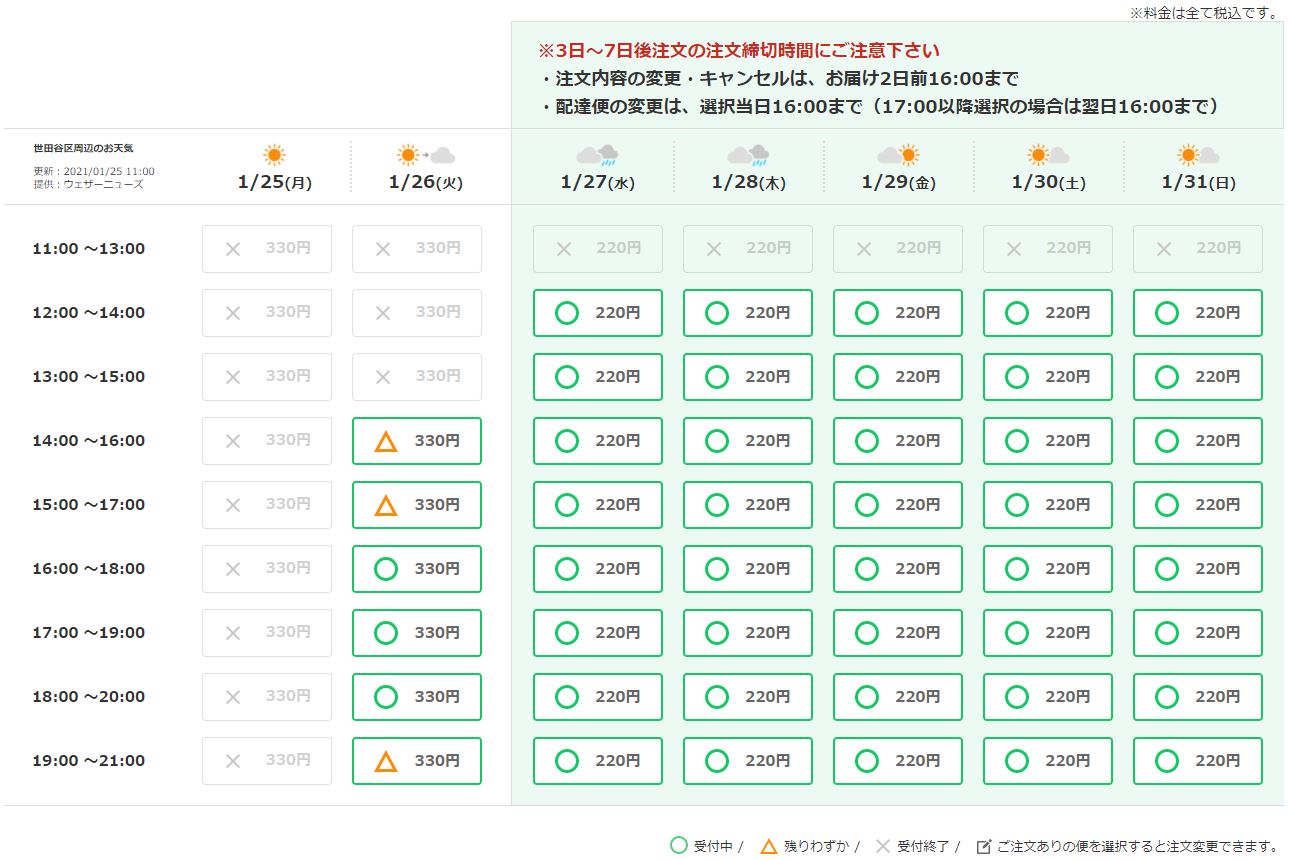Select 1/31 12:00~14:00 slot, 220円

[x=1198, y=313]
